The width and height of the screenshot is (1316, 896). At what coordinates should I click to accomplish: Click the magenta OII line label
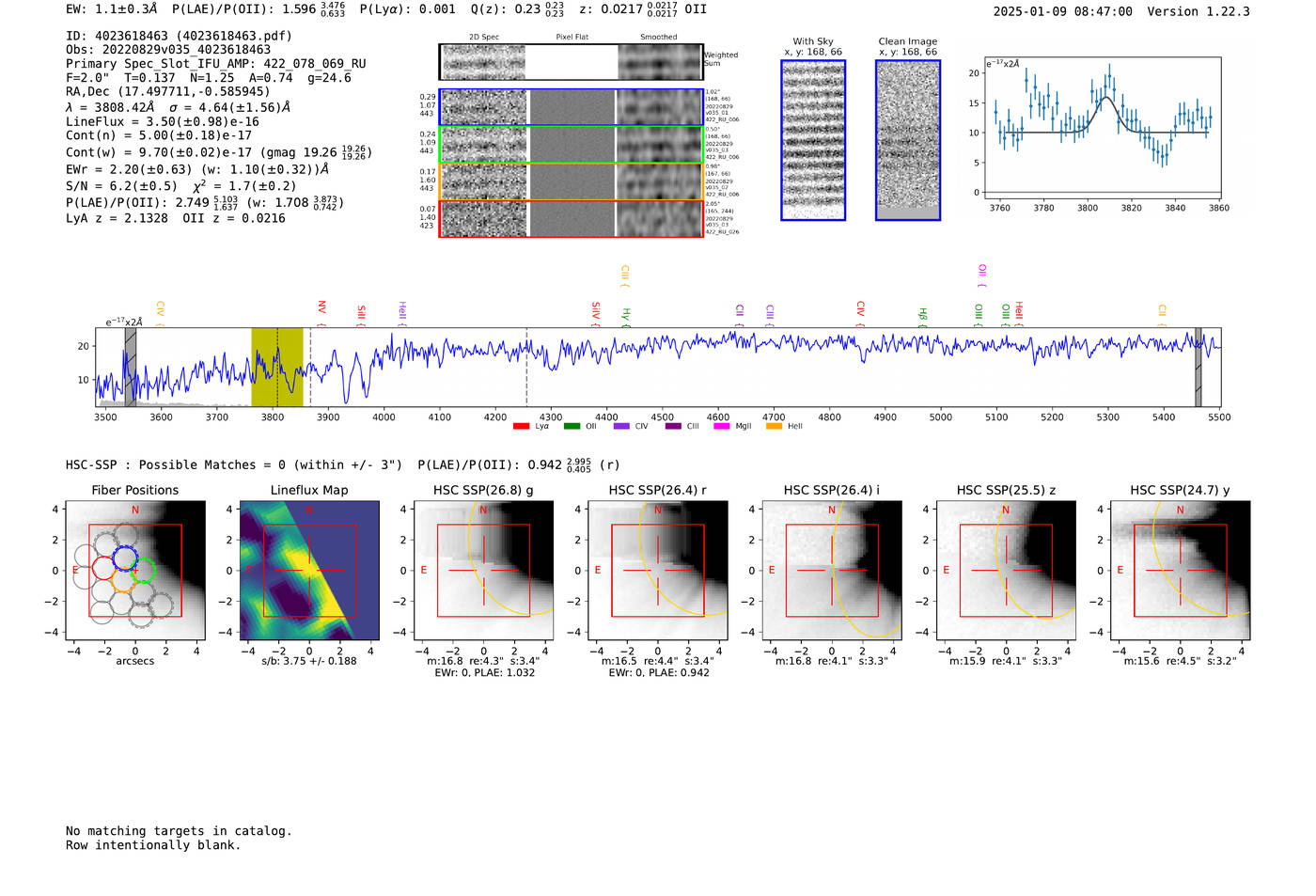click(982, 275)
